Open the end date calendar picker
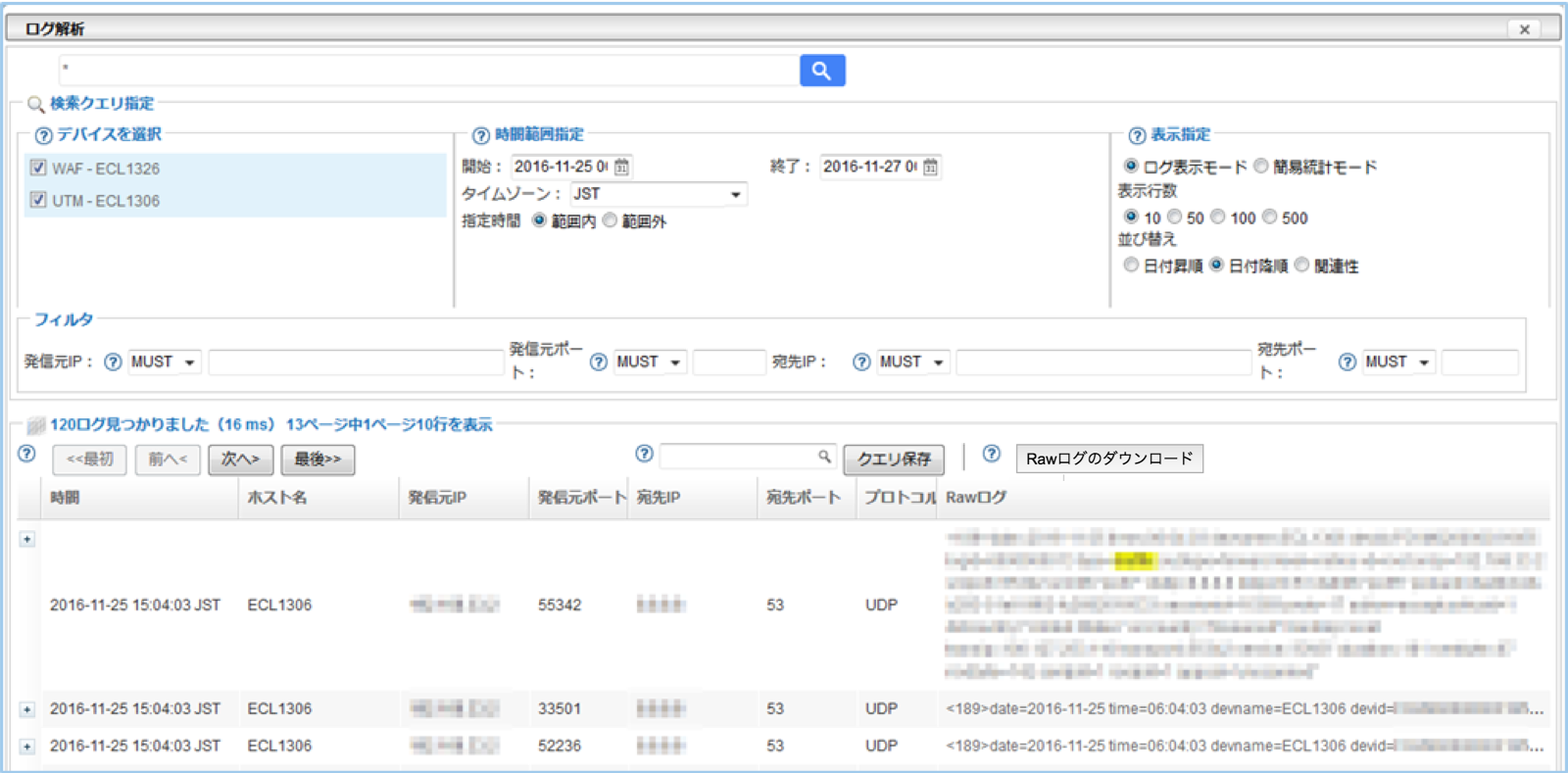The image size is (1568, 773). click(x=930, y=168)
